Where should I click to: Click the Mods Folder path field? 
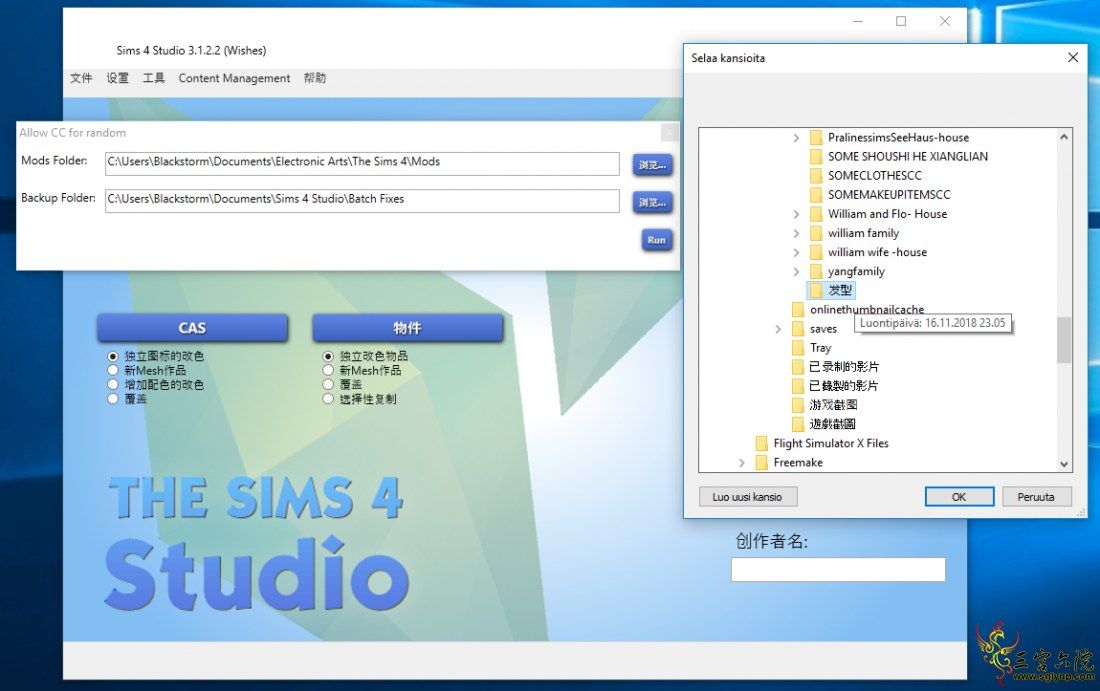[362, 163]
